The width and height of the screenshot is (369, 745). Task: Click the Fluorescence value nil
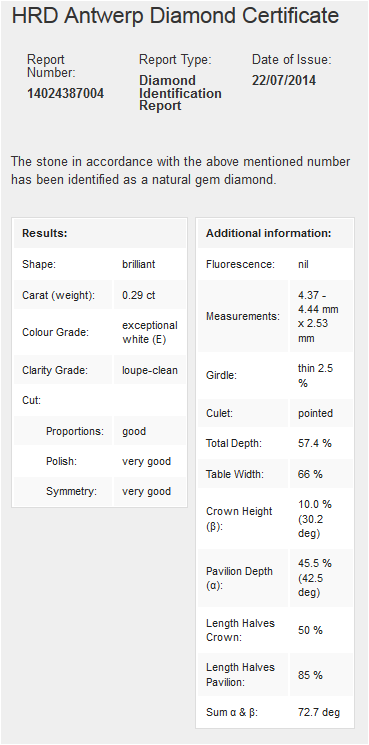[x=303, y=264]
